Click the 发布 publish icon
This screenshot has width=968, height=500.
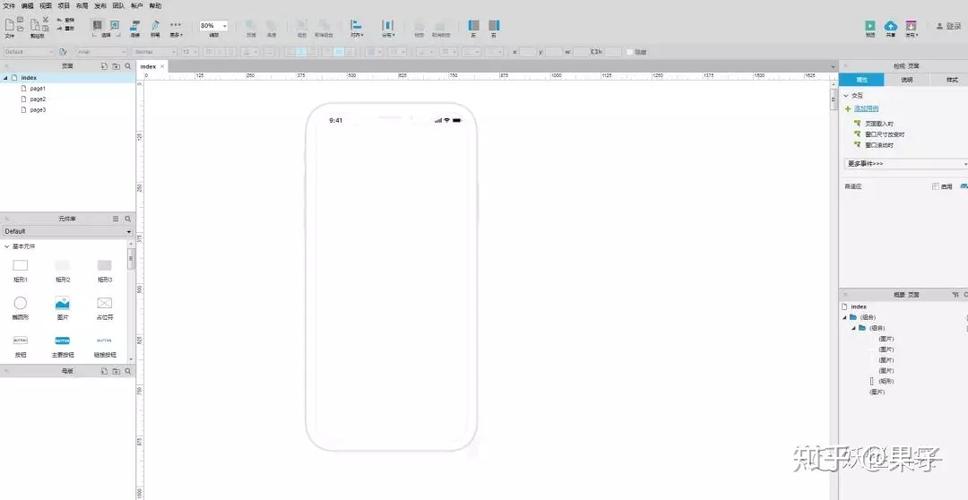tap(911, 28)
